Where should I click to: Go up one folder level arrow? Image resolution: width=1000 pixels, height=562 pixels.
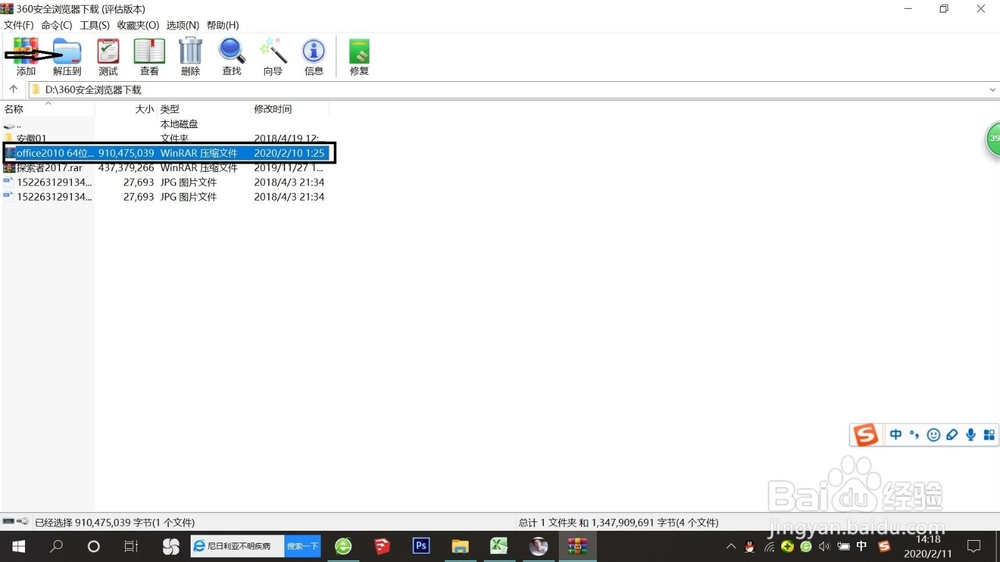[13, 89]
